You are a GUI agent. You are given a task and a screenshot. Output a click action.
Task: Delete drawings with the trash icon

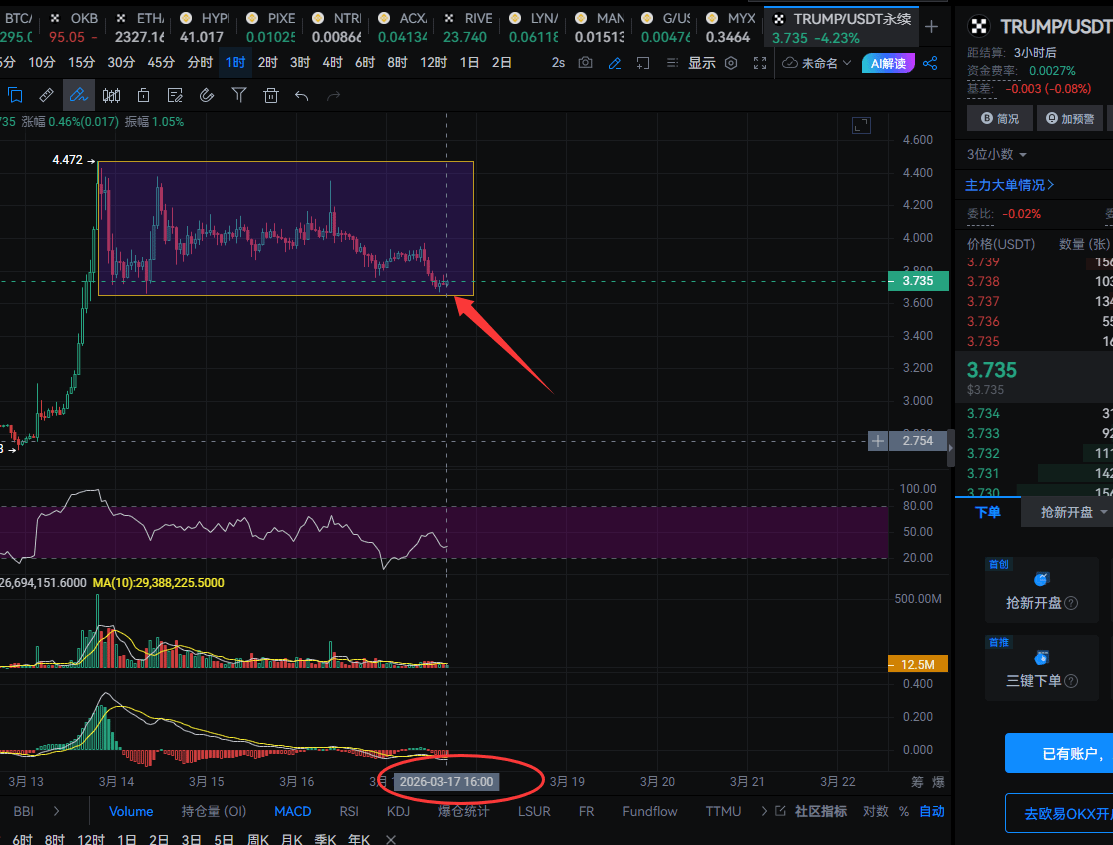270,95
